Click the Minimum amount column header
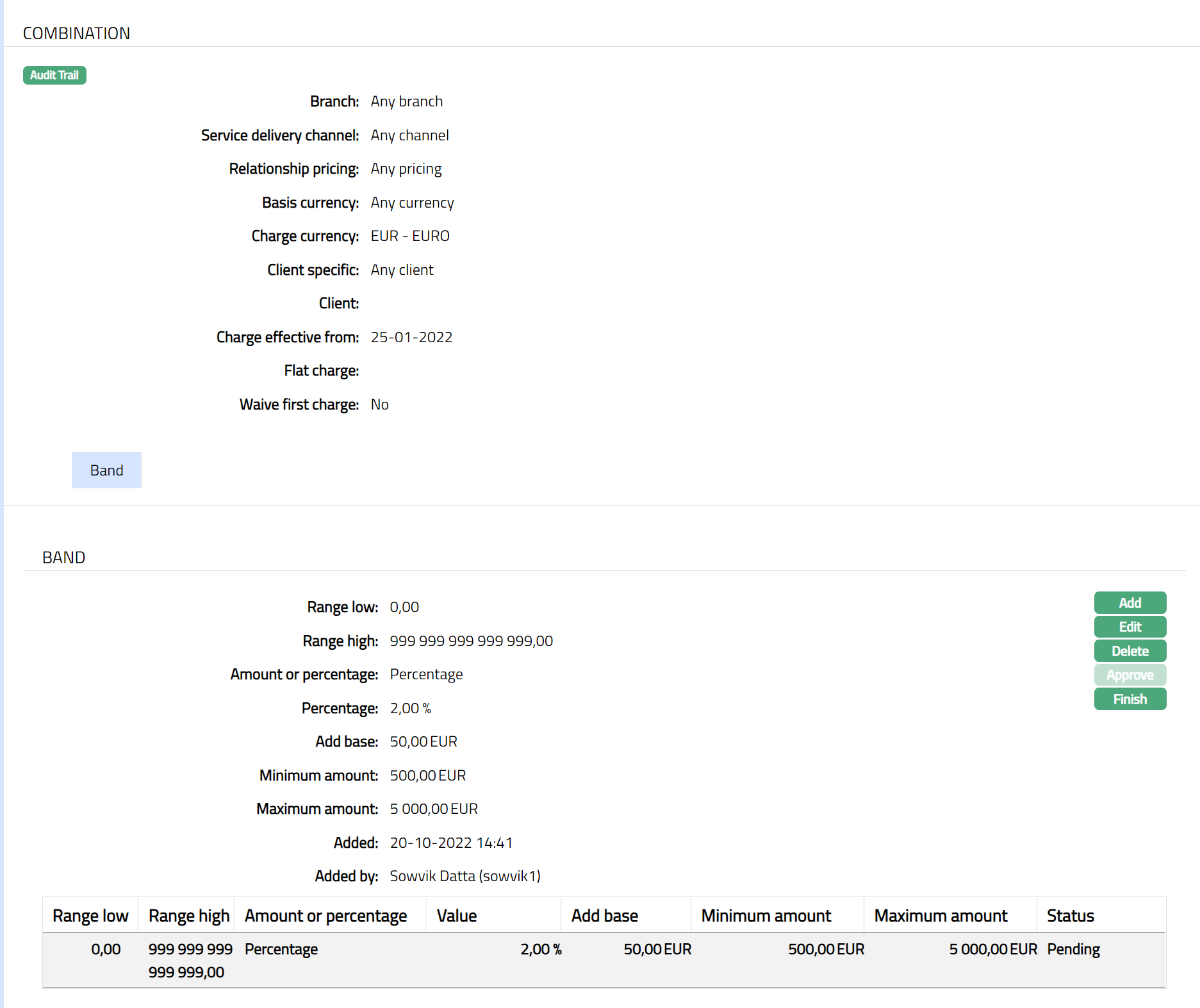Image resolution: width=1200 pixels, height=1008 pixels. 766,916
